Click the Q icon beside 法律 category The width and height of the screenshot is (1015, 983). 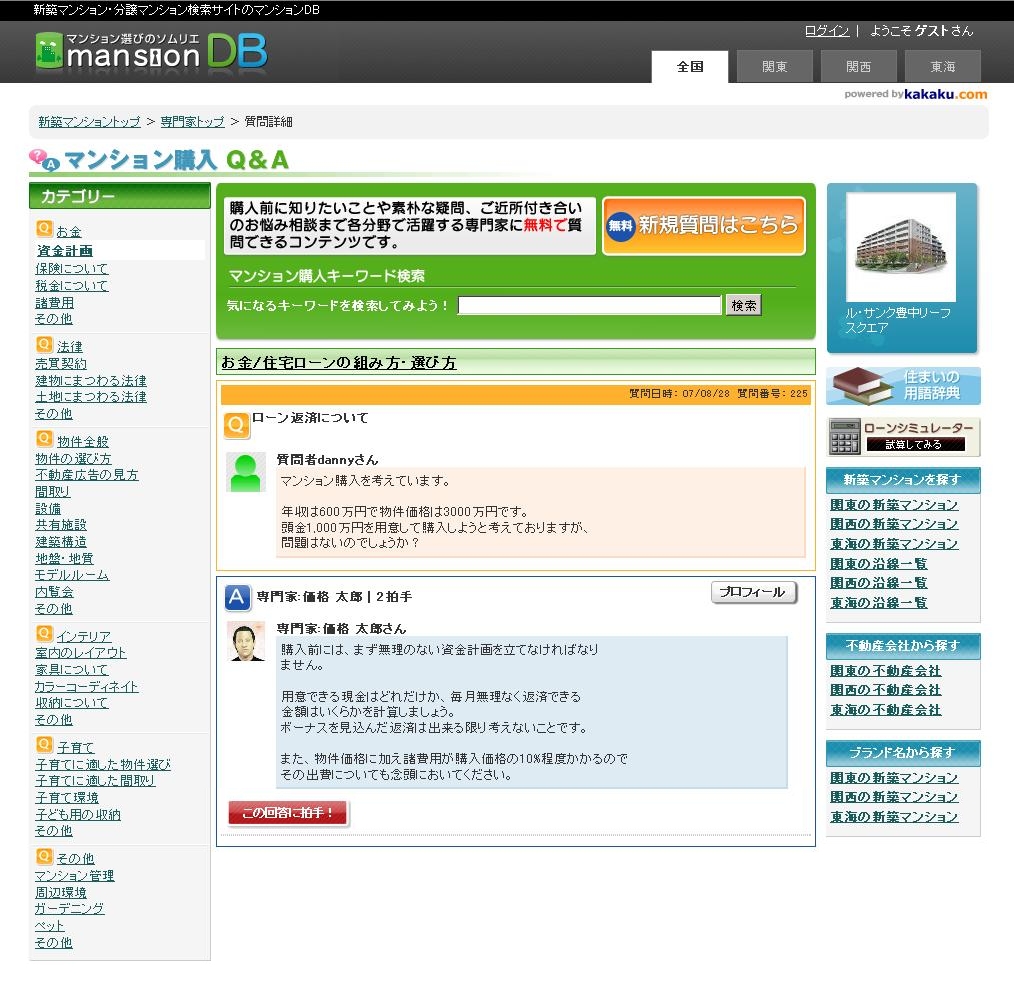click(x=44, y=345)
